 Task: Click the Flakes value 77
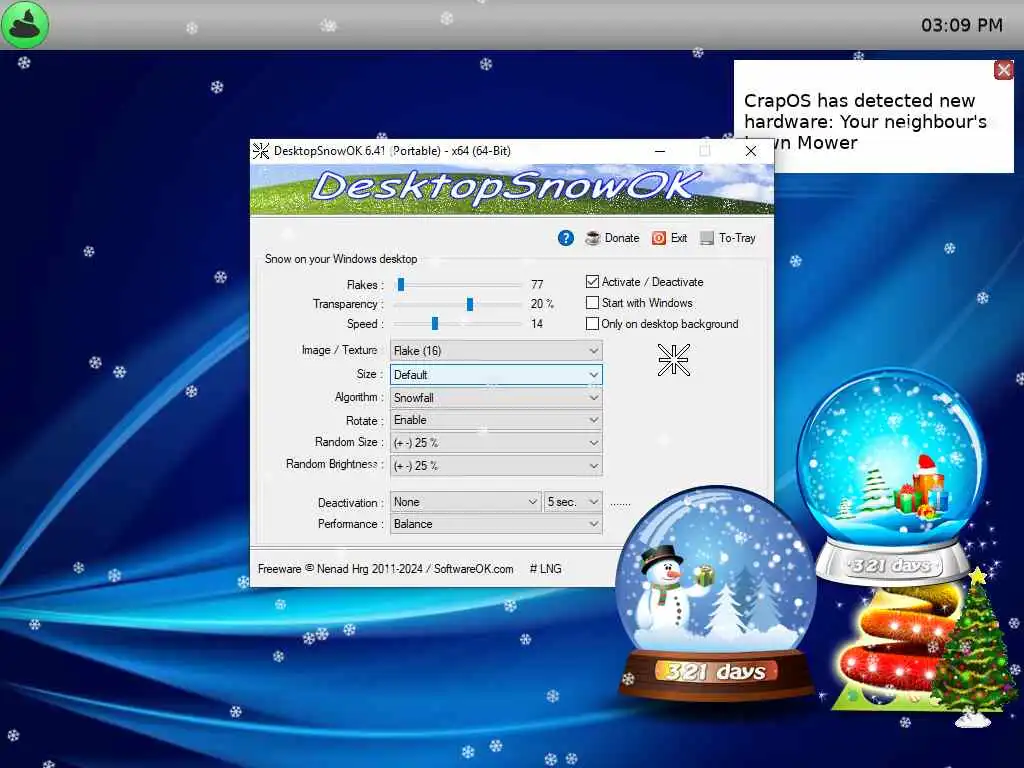pyautogui.click(x=537, y=284)
